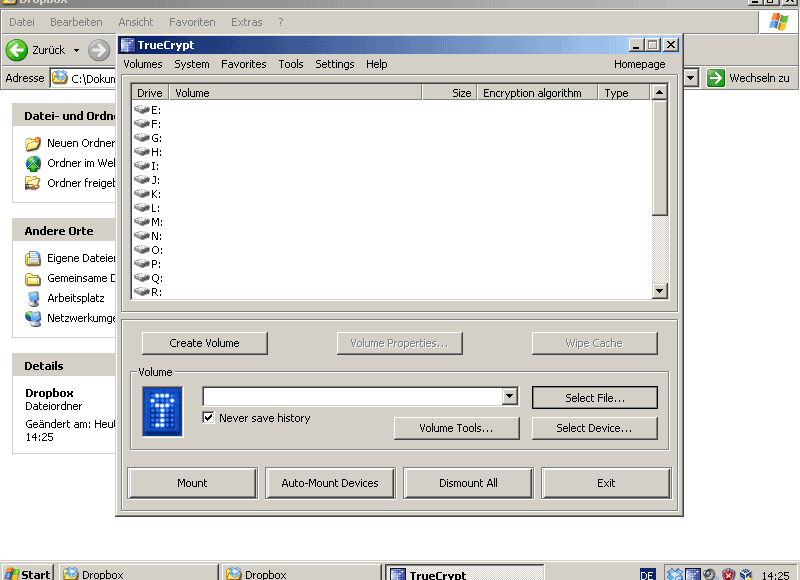Open the Ansicht menu in Explorer

tap(136, 22)
